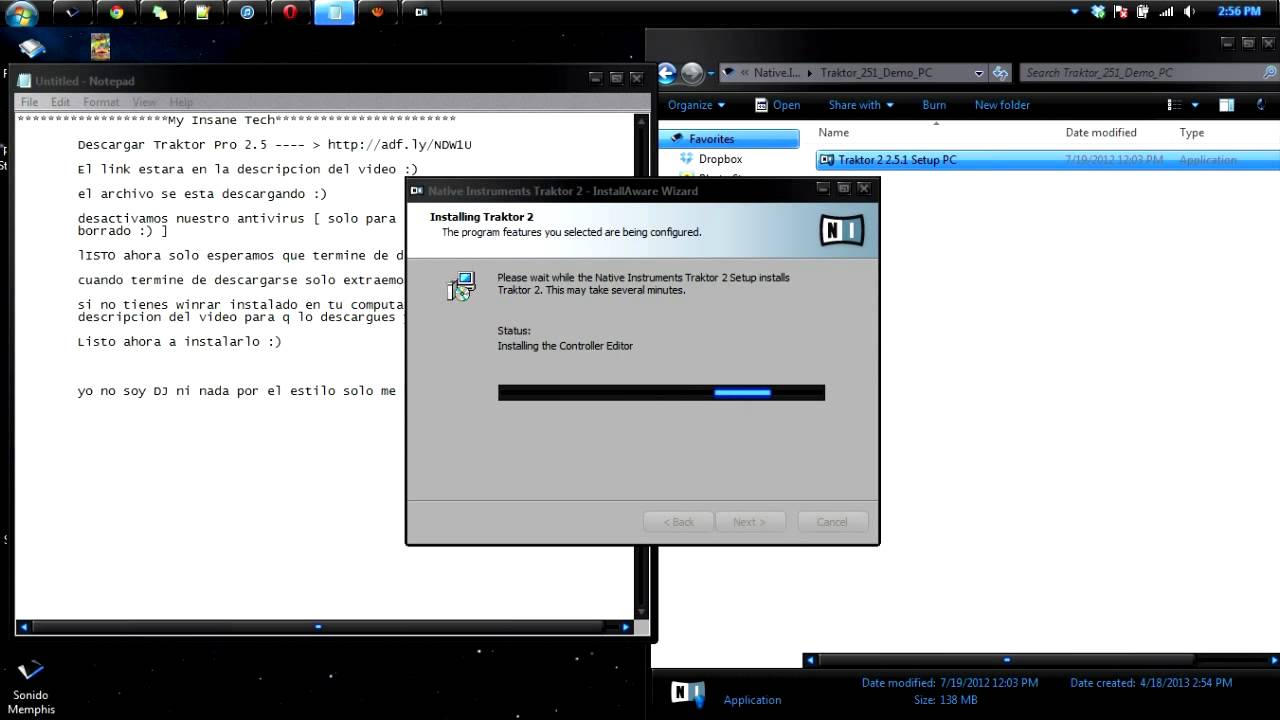Open the 2:56 PM clock

(x=1239, y=12)
